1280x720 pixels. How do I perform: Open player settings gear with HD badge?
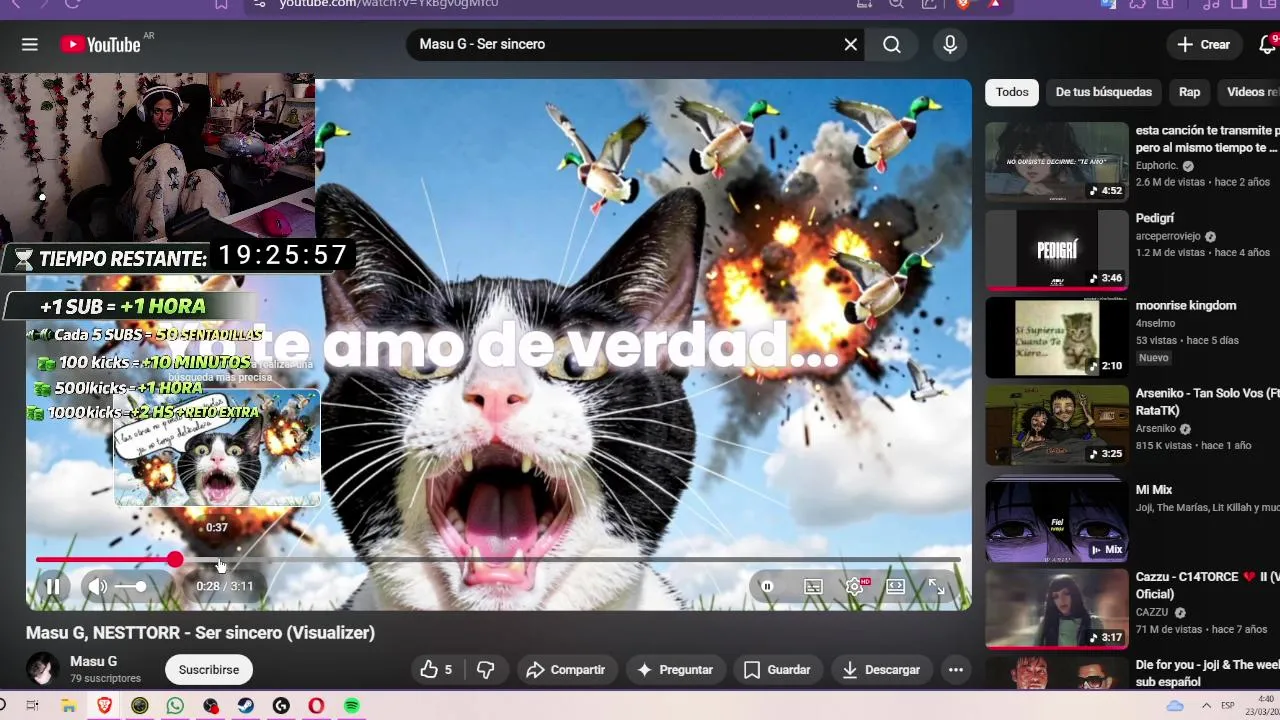tap(855, 587)
